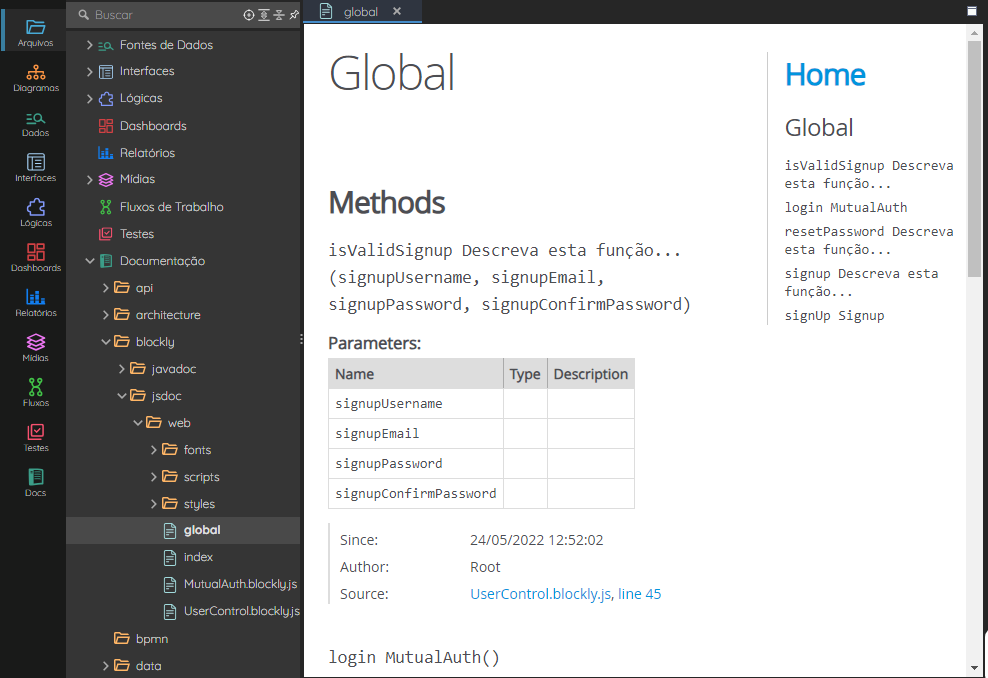Expand the api folder
Image resolution: width=988 pixels, height=678 pixels.
[105, 288]
